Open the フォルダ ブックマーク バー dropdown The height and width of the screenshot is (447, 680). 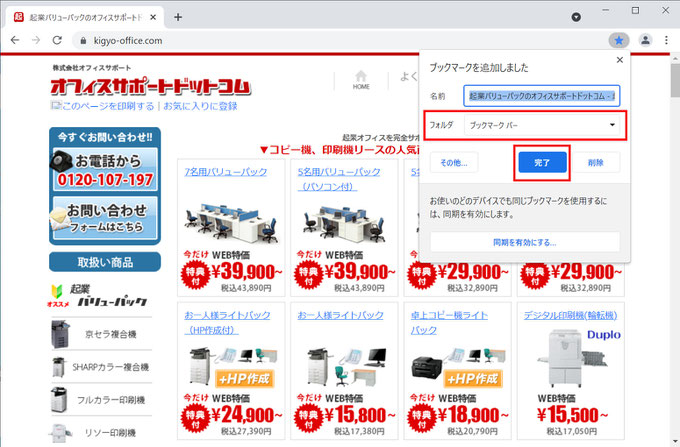pyautogui.click(x=542, y=125)
